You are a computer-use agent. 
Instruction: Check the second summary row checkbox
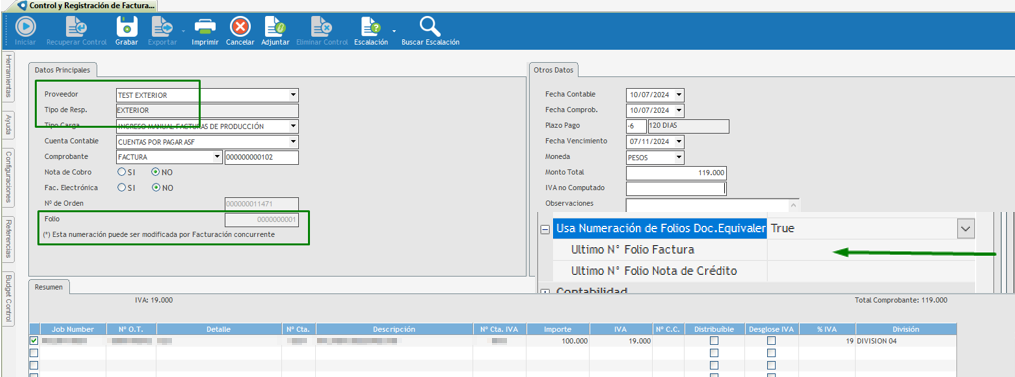click(34, 353)
